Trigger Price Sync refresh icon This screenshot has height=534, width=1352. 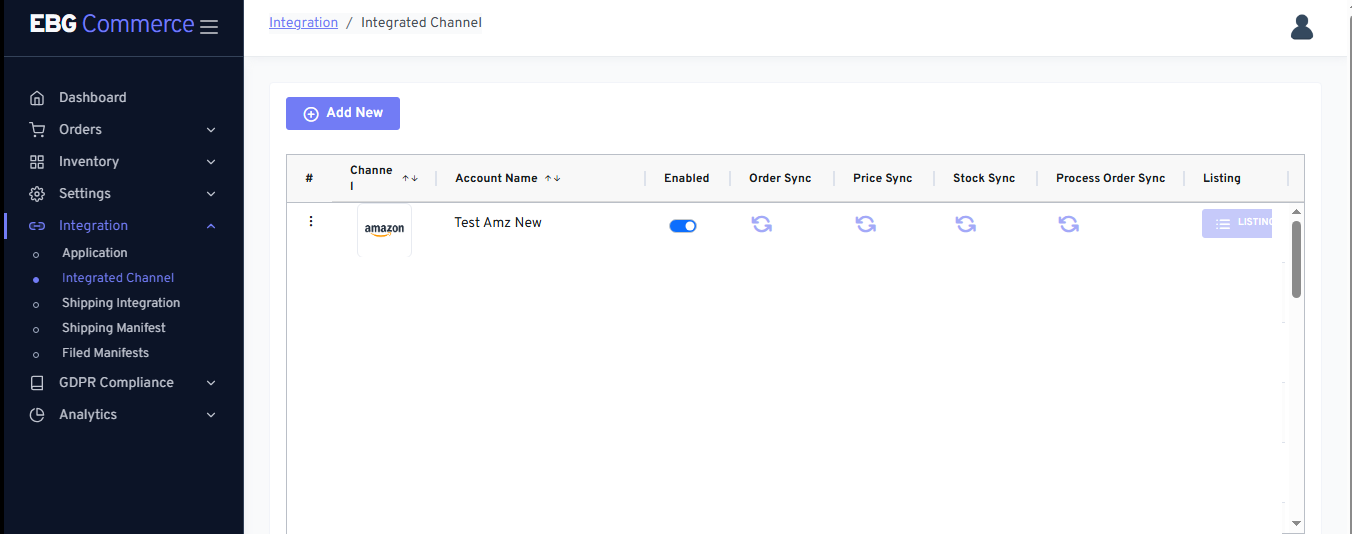click(866, 224)
